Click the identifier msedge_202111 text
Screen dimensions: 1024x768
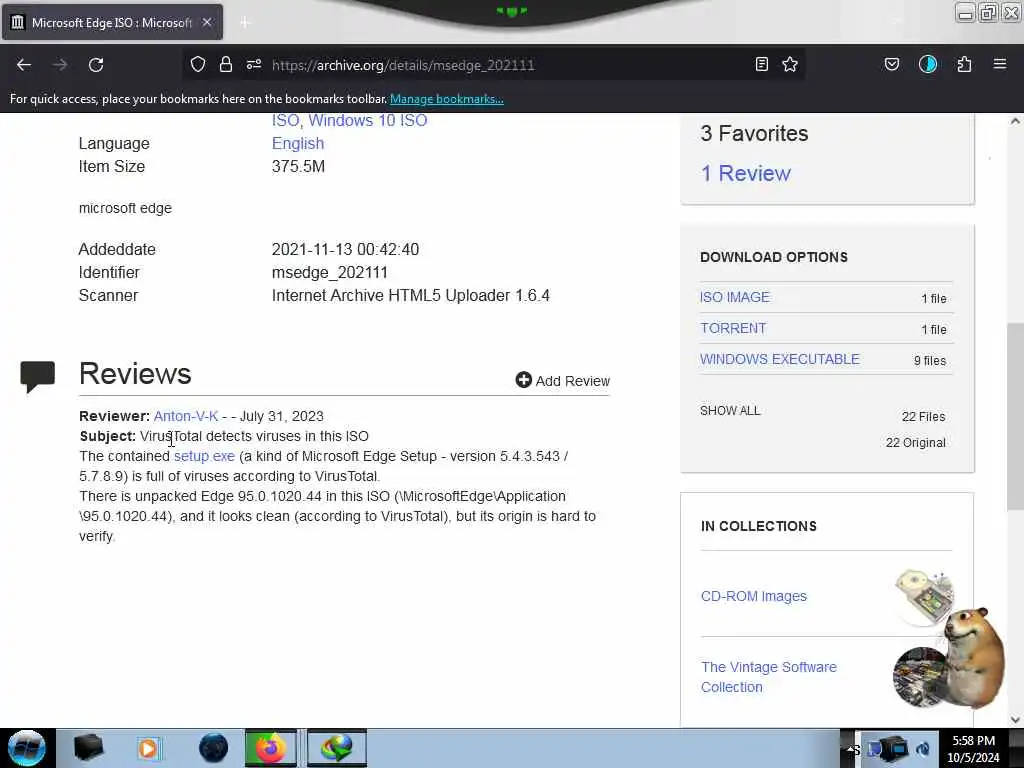coord(330,272)
